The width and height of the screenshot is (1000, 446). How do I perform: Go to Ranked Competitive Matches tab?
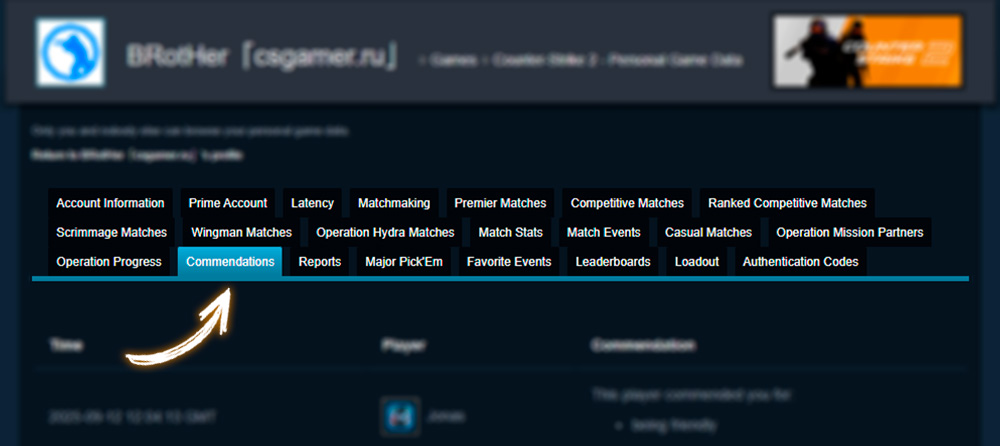pos(788,203)
